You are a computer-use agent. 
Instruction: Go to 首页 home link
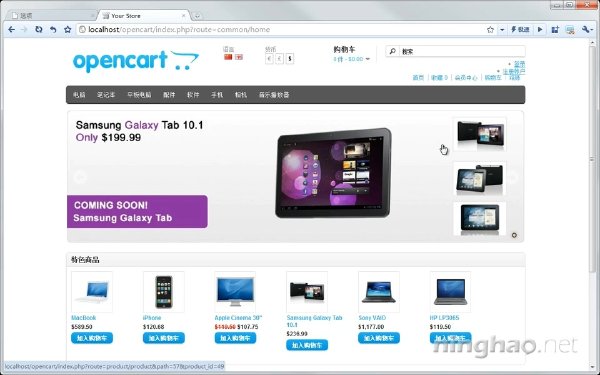(x=418, y=78)
